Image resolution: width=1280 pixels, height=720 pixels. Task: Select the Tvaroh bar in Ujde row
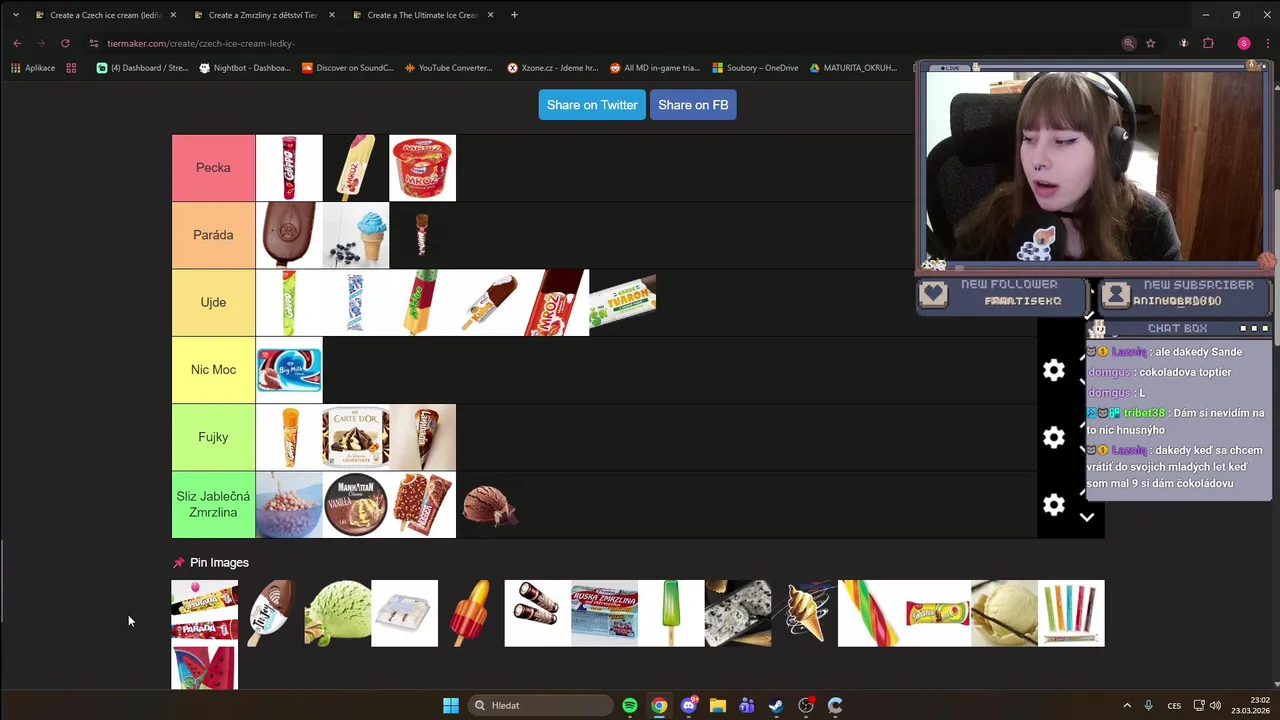(623, 302)
